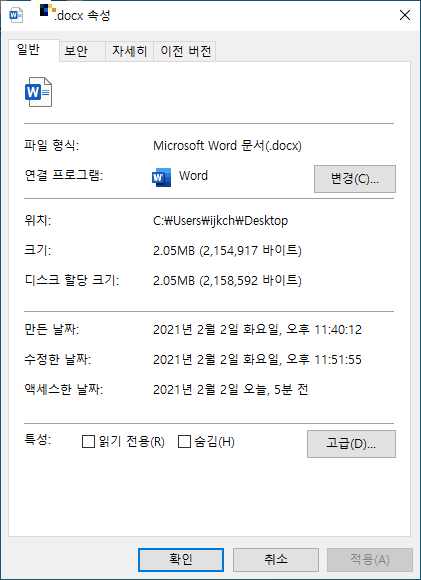Click the 취소 button

(x=276, y=560)
